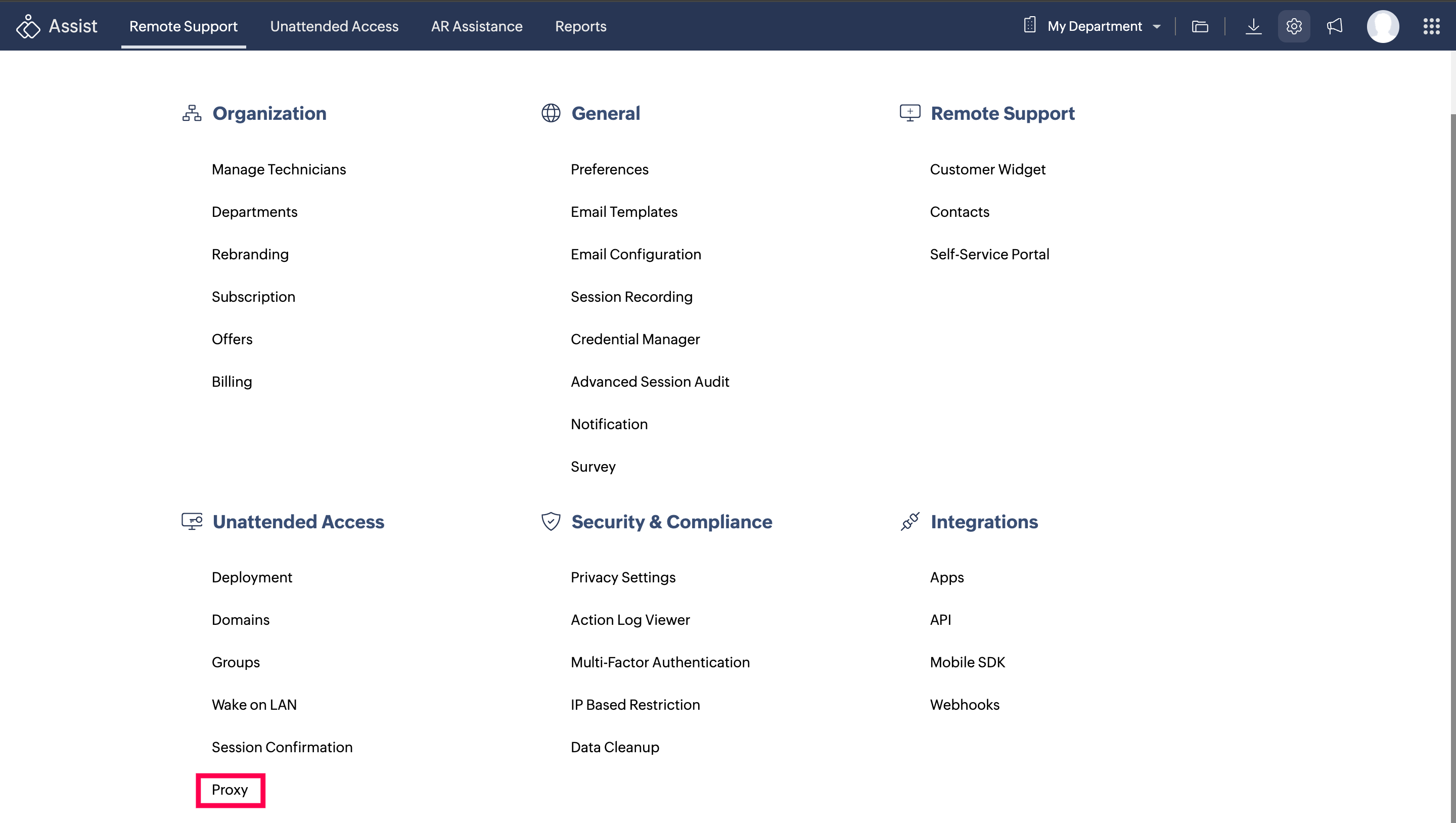The width and height of the screenshot is (1456, 823).
Task: Select Multi-Factor Authentication option
Action: point(660,662)
